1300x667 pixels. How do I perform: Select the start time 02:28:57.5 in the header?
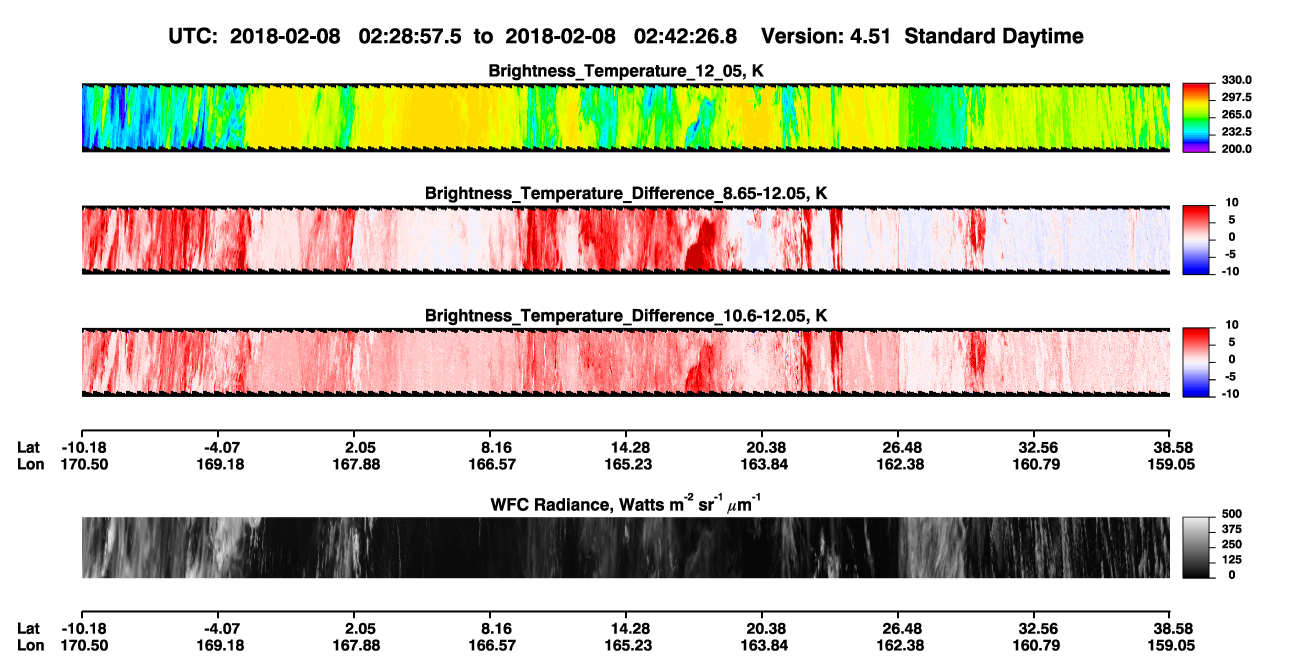click(408, 36)
